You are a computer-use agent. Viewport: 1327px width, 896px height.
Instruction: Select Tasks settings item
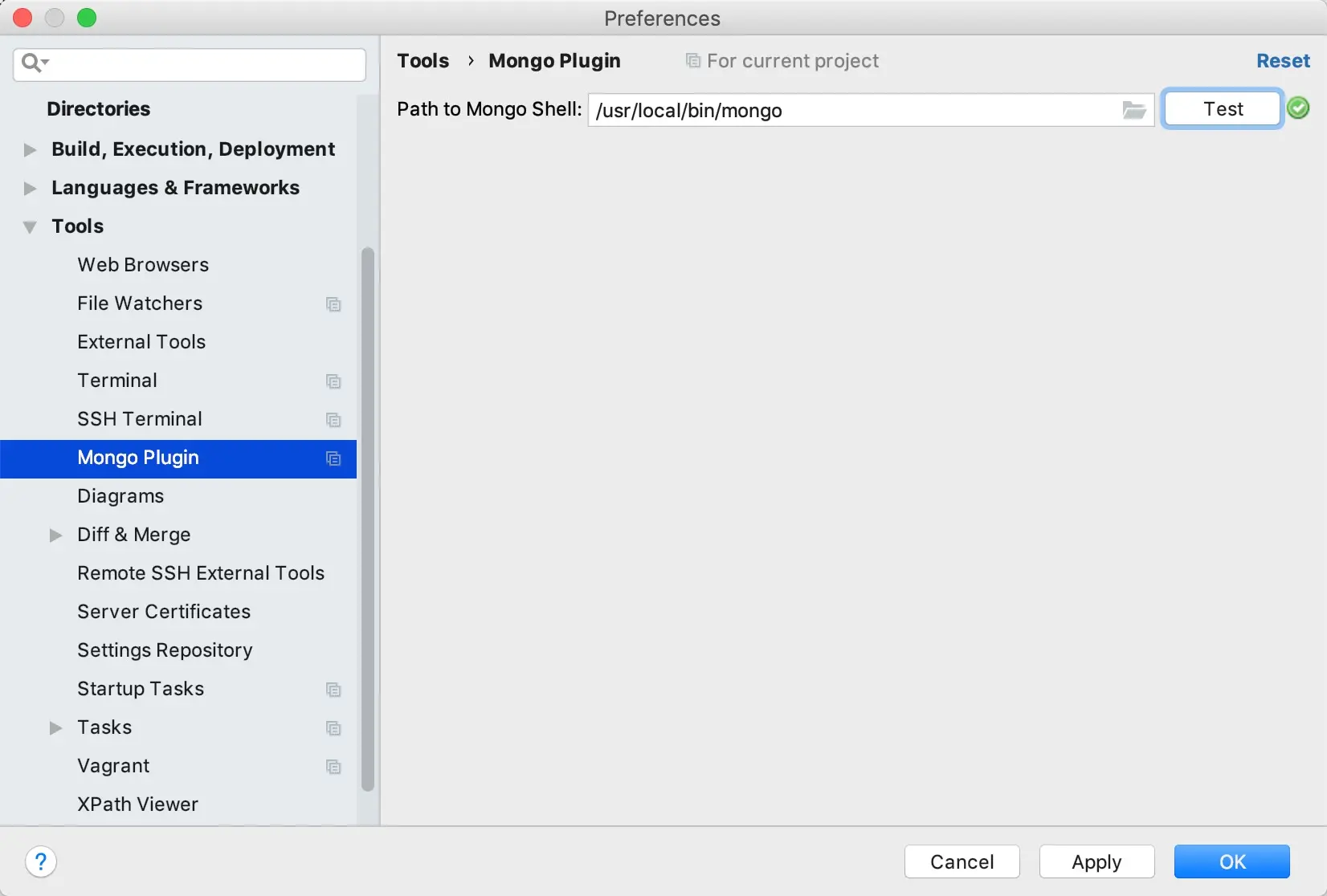click(104, 727)
